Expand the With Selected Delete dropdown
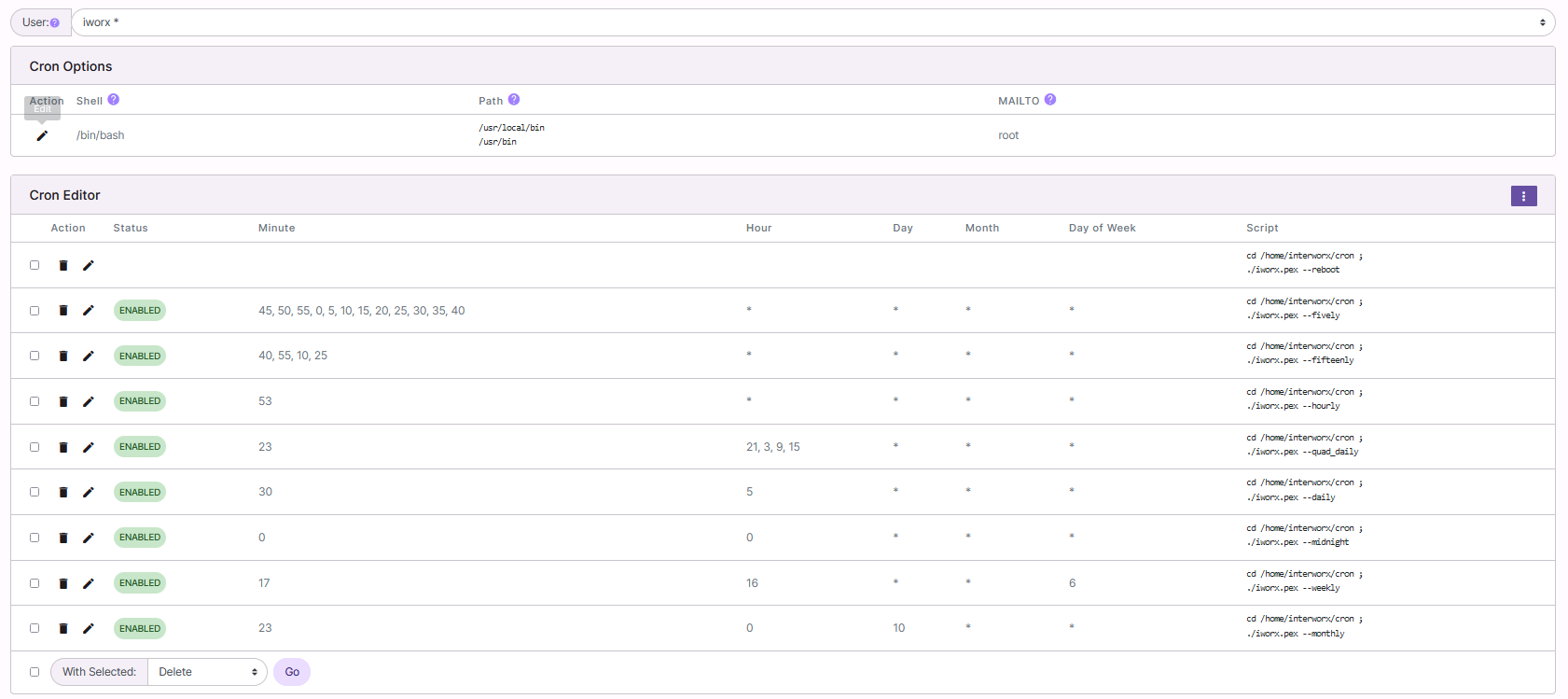The height and width of the screenshot is (699, 1568). 207,672
